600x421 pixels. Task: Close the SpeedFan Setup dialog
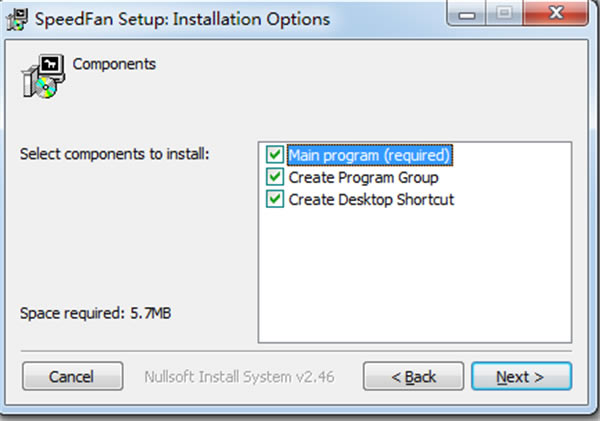[555, 14]
